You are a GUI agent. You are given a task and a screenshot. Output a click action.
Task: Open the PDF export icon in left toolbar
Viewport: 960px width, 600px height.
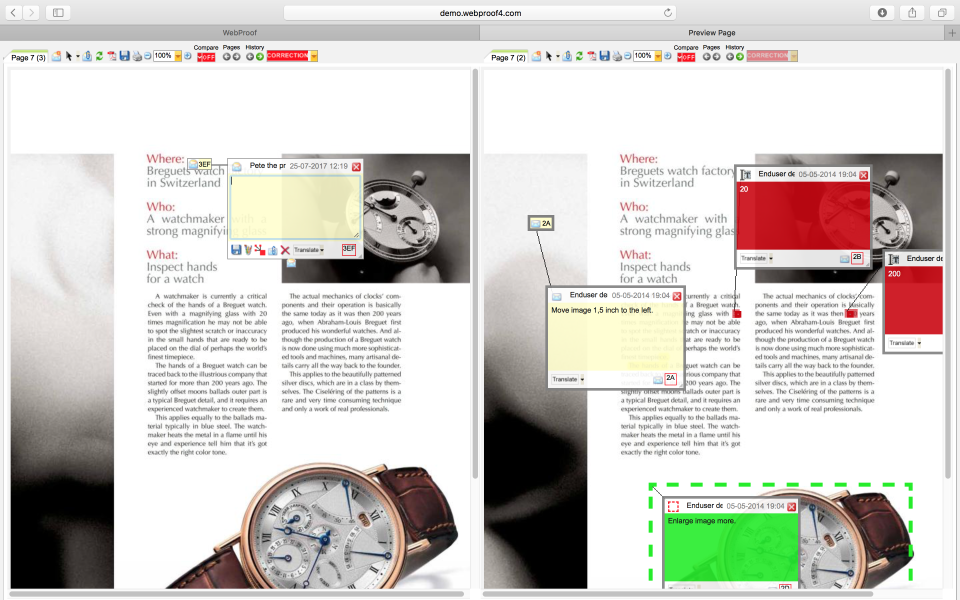coord(112,56)
